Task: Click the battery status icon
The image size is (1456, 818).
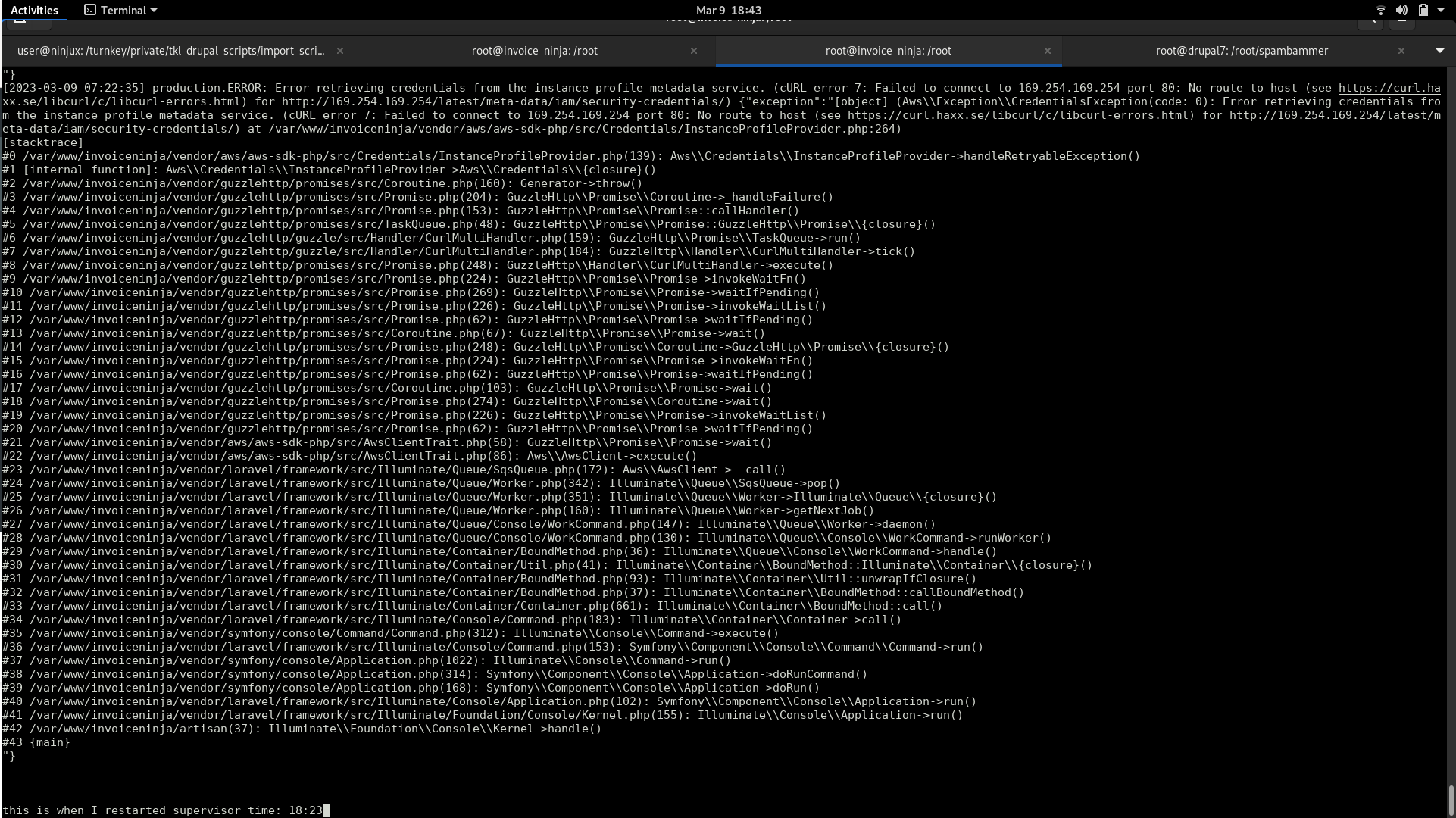Action: point(1423,10)
